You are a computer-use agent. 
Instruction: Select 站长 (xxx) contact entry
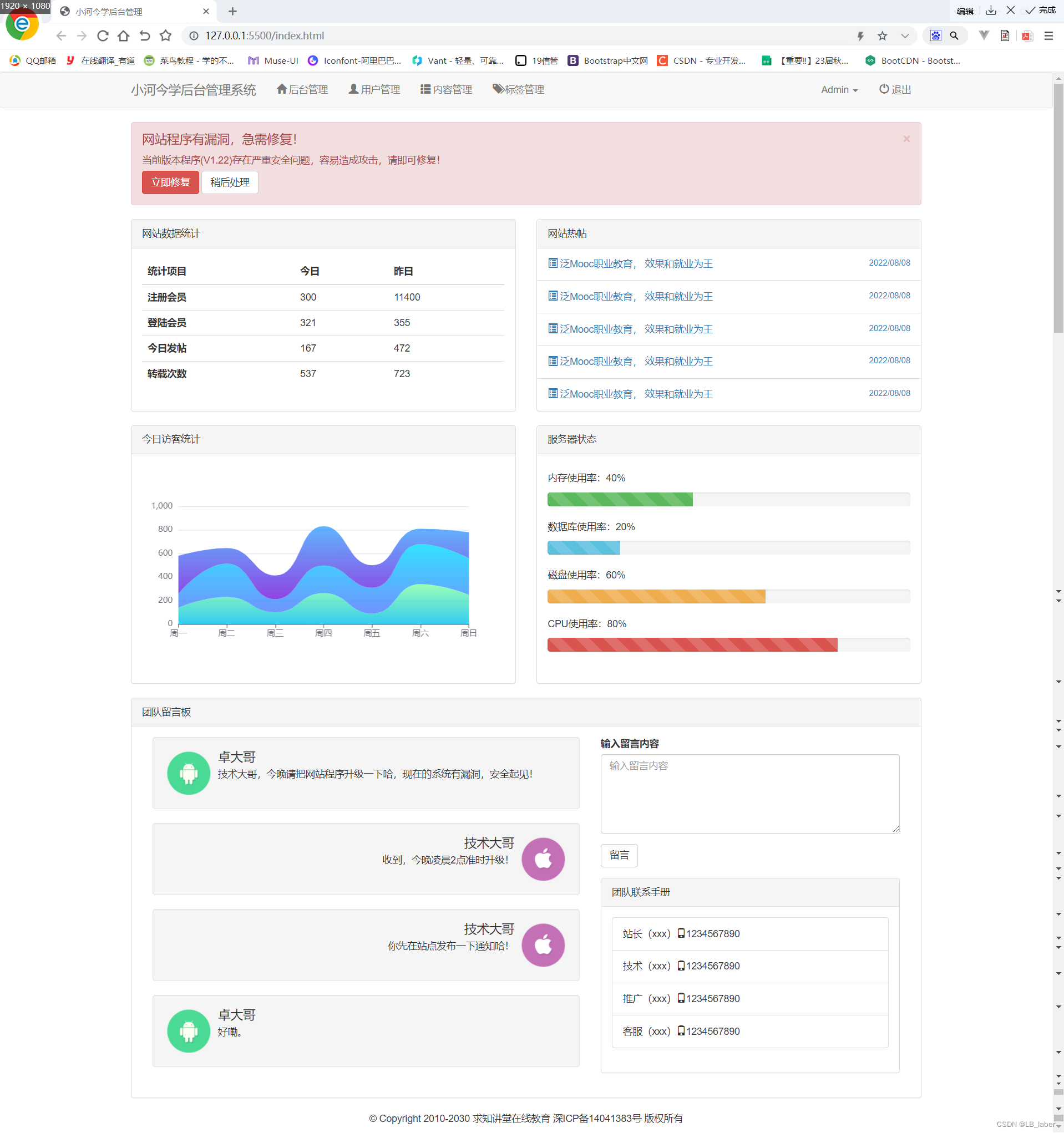coord(750,934)
